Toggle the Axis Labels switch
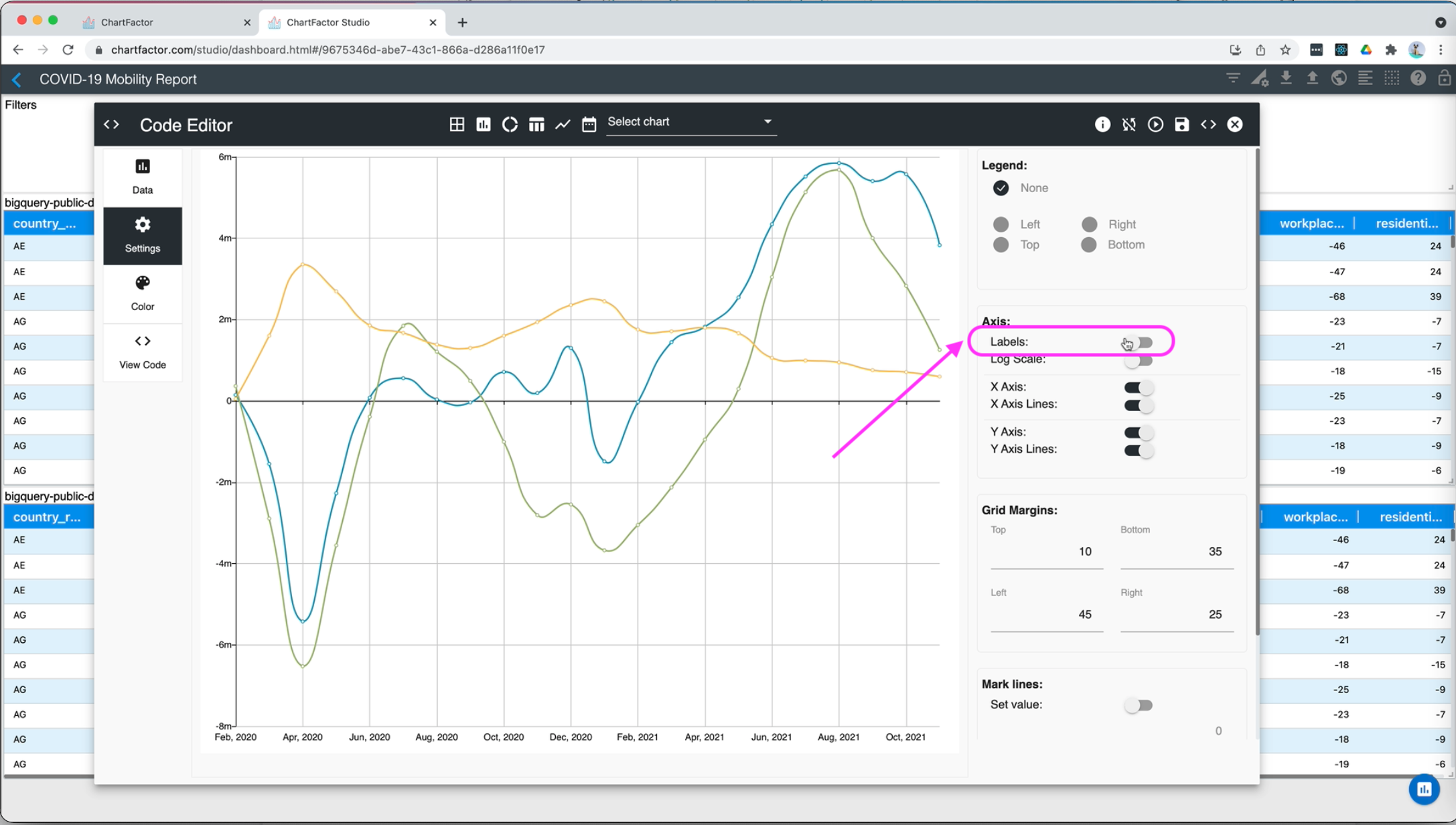 tap(1138, 343)
